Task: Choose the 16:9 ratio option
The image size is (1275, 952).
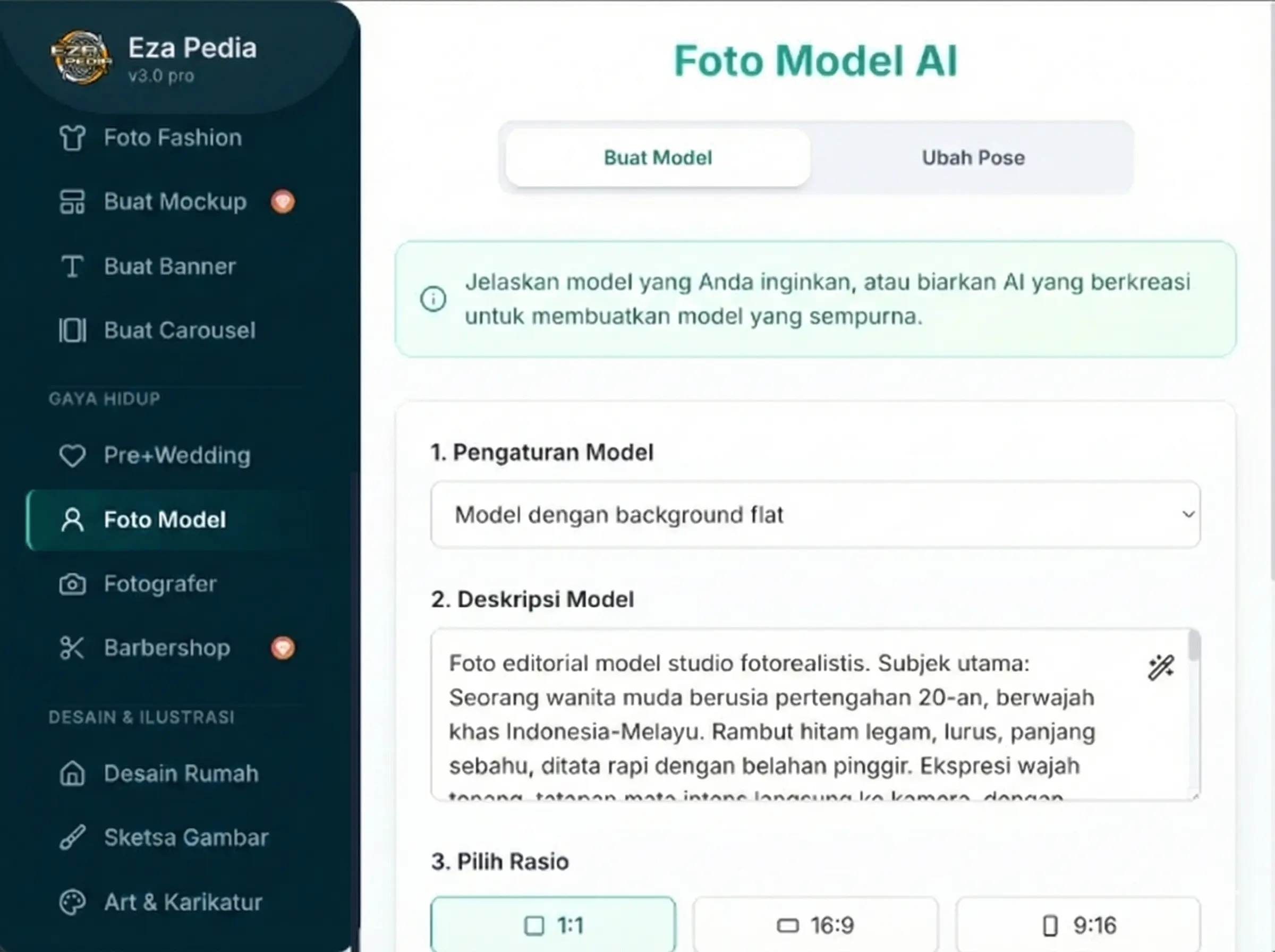Action: point(815,925)
